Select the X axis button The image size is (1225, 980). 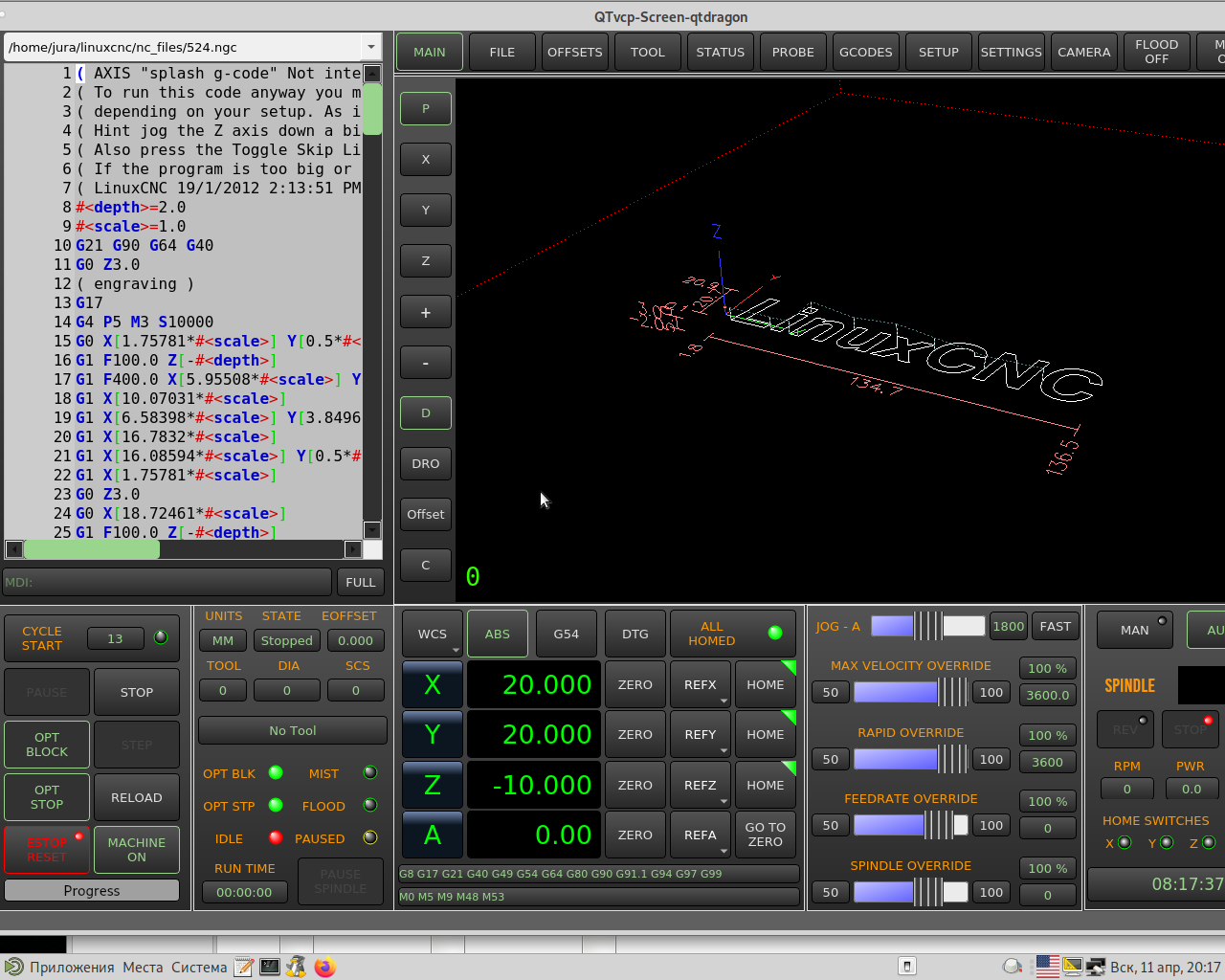point(433,684)
